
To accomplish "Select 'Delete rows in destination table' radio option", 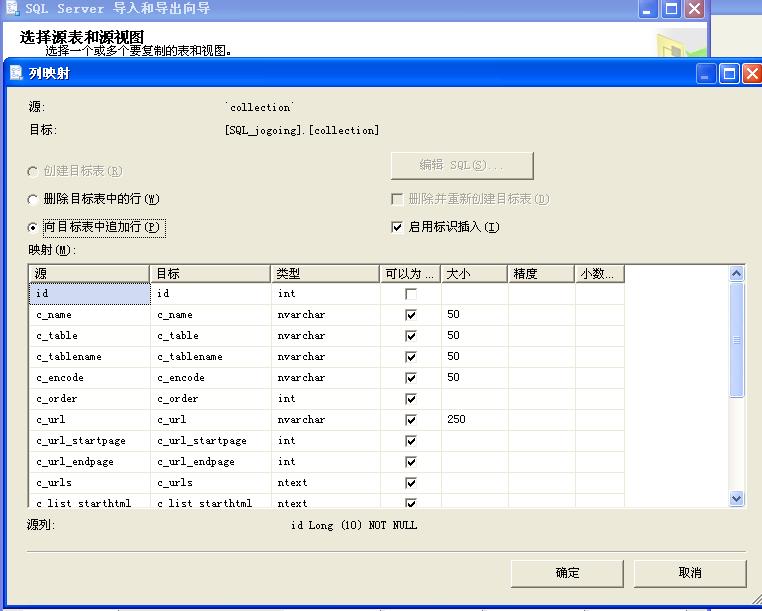I will point(35,199).
